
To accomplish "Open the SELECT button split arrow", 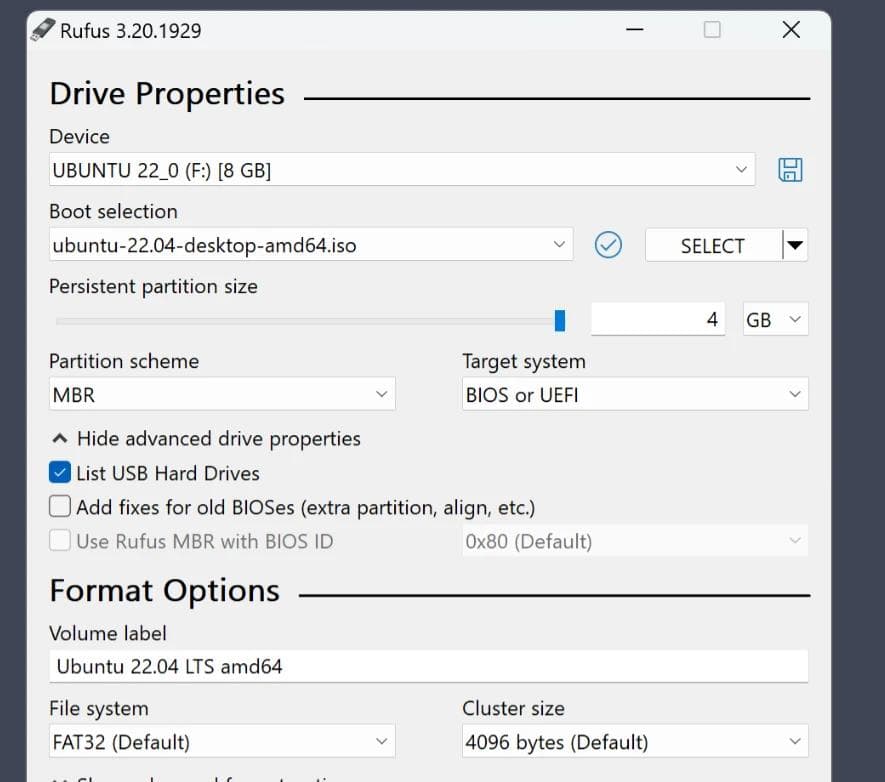I will click(x=795, y=245).
